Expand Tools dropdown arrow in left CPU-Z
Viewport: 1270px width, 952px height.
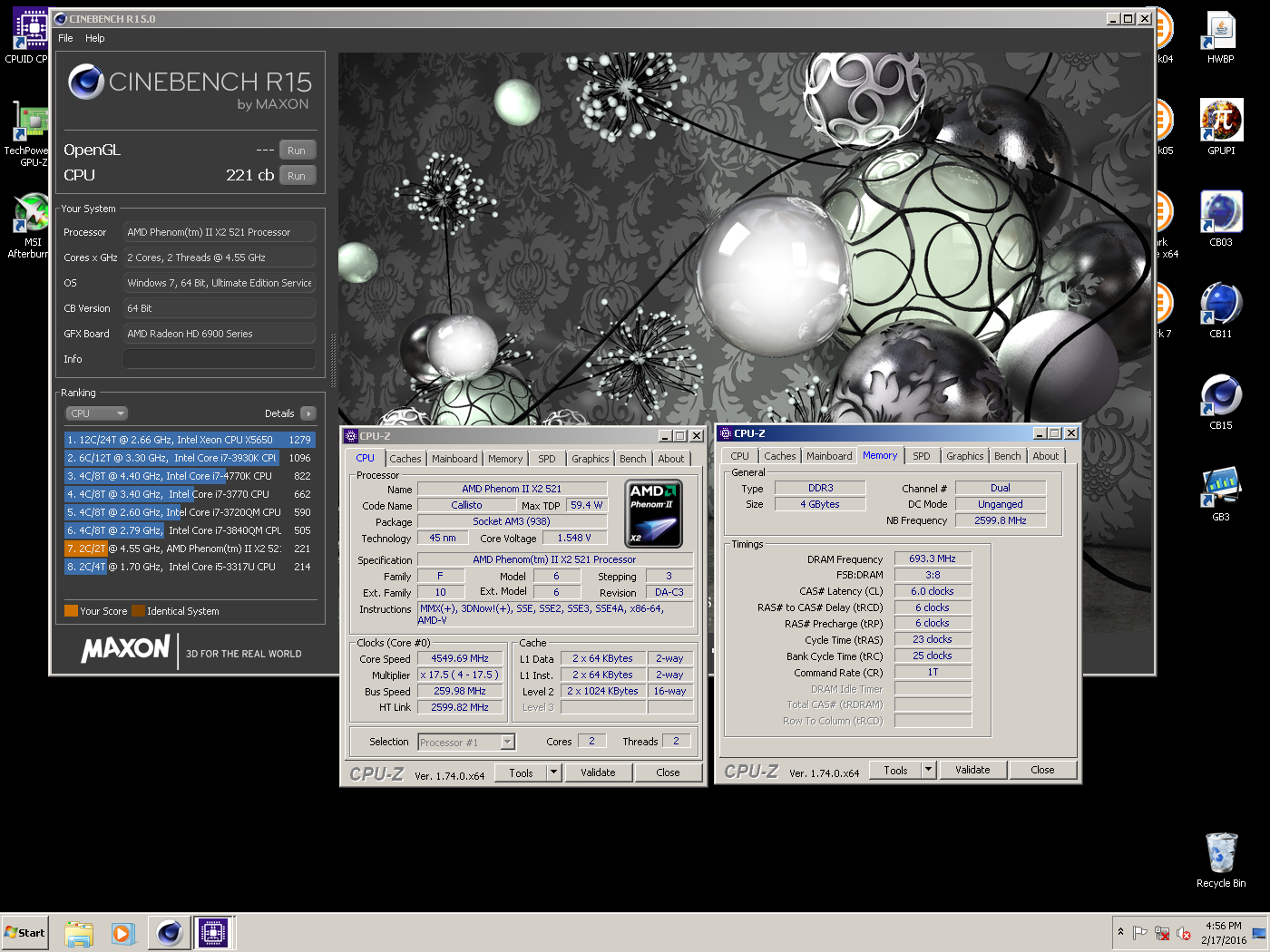pyautogui.click(x=554, y=773)
